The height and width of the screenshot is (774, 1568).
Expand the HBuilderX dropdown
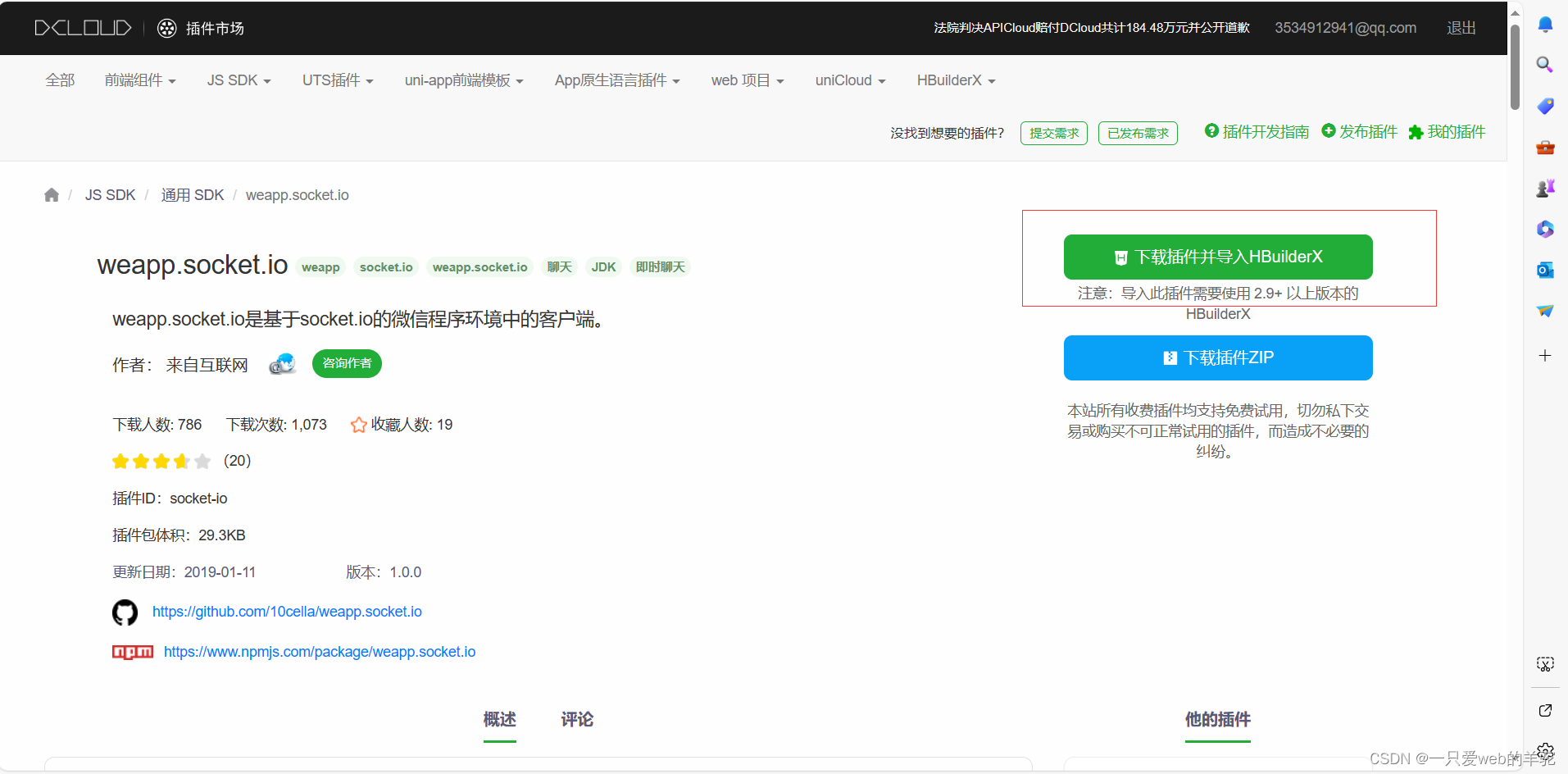956,80
